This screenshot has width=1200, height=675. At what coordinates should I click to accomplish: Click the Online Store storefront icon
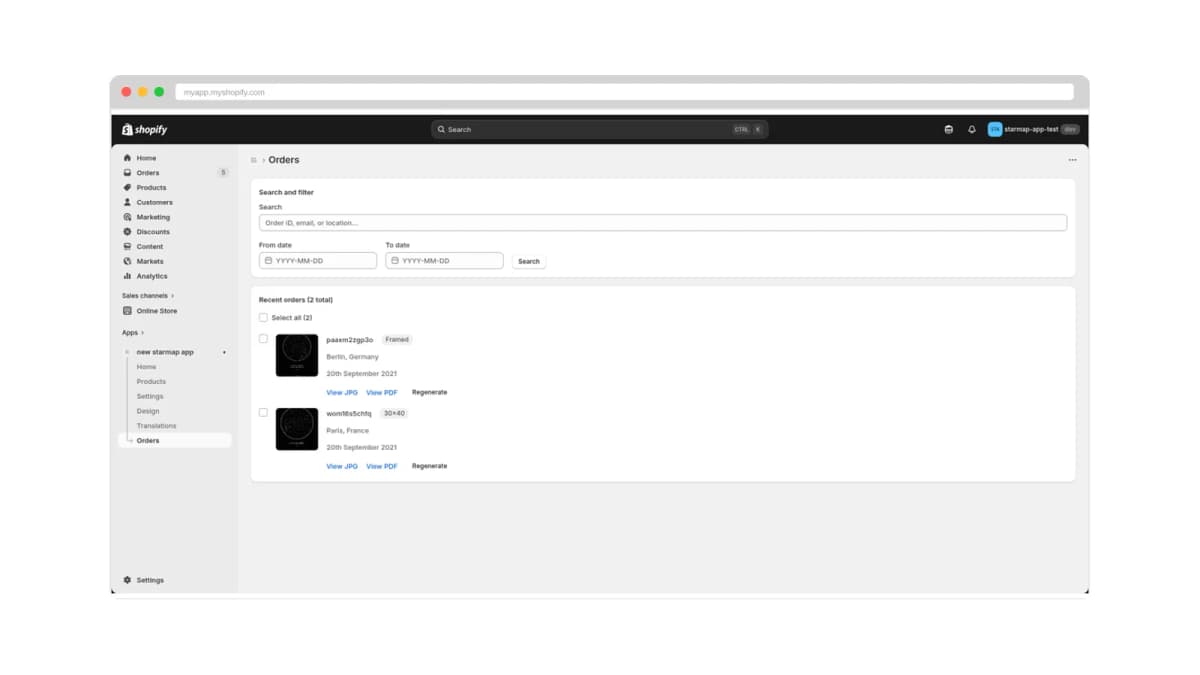pyautogui.click(x=127, y=311)
